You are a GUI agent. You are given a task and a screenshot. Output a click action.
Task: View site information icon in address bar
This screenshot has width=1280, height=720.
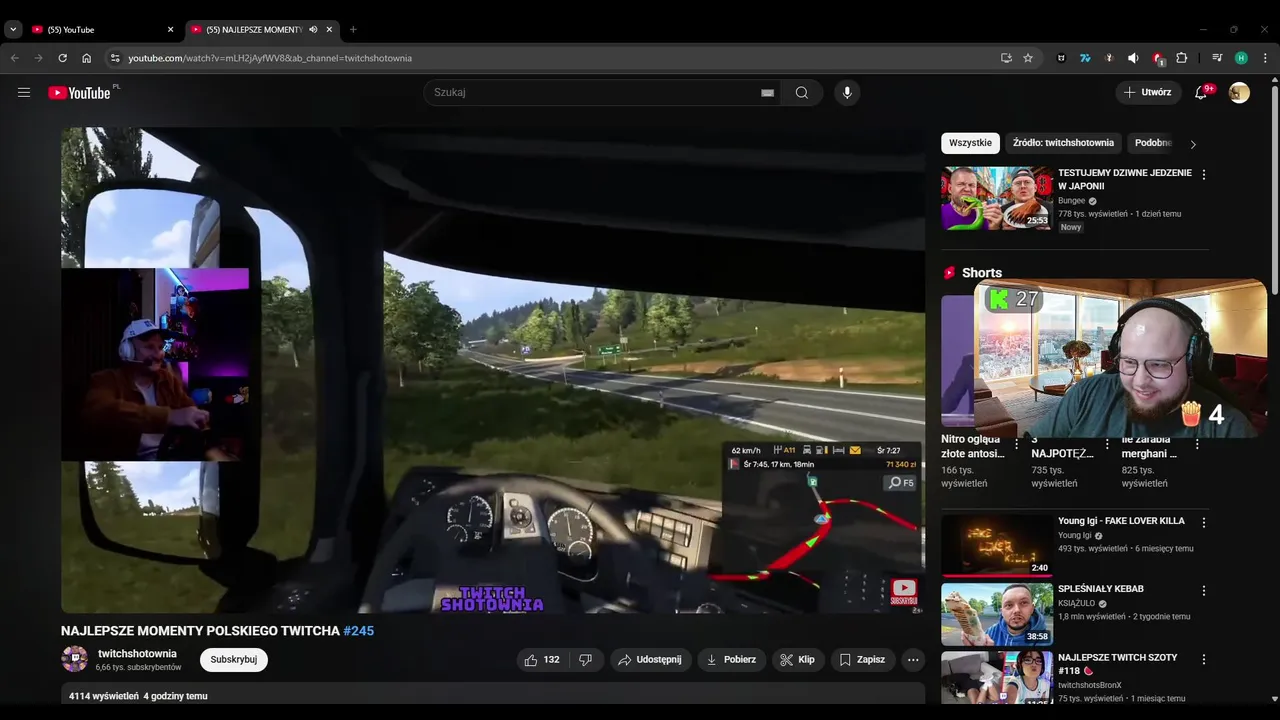point(115,58)
